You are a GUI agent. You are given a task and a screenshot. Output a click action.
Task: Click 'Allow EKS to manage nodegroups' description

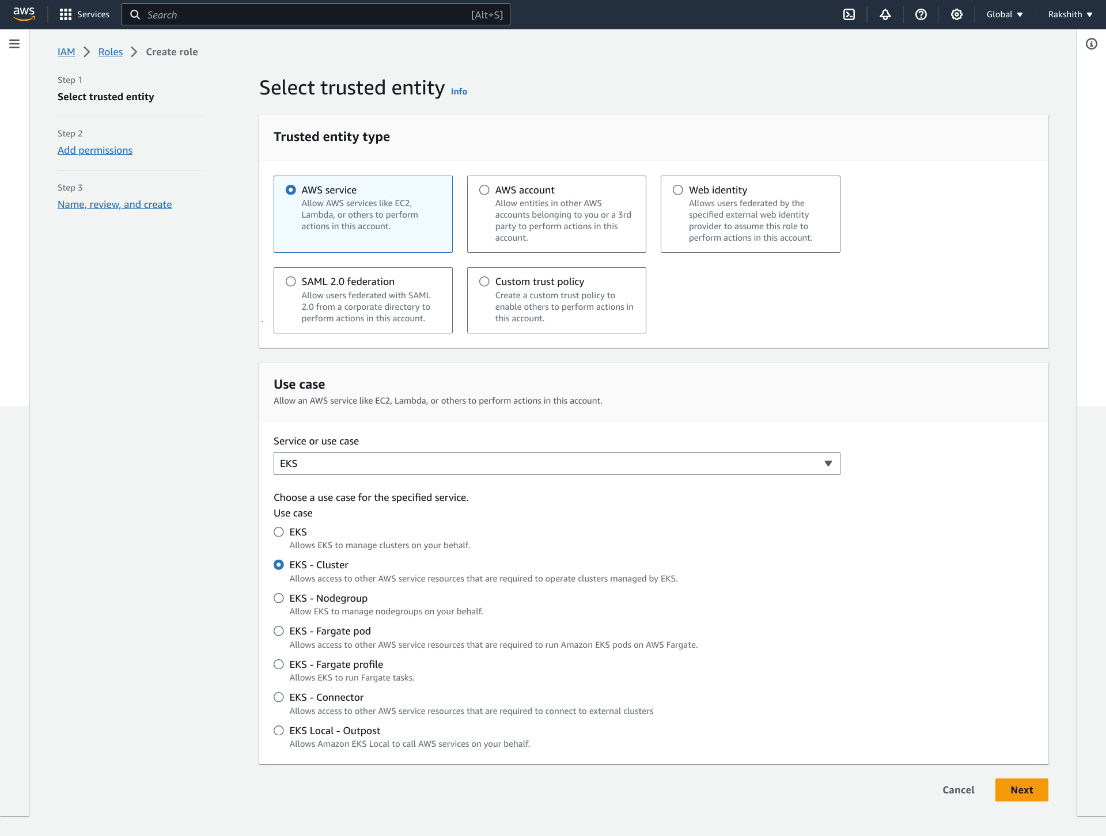click(x=387, y=612)
